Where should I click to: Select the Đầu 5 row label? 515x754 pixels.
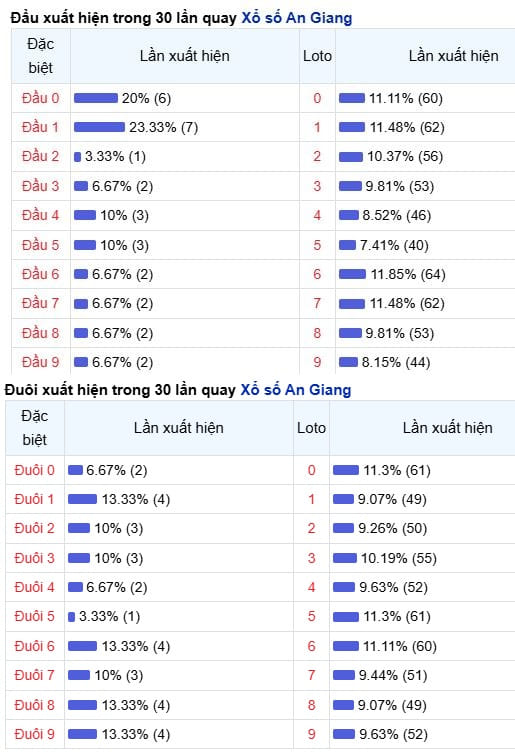point(40,245)
